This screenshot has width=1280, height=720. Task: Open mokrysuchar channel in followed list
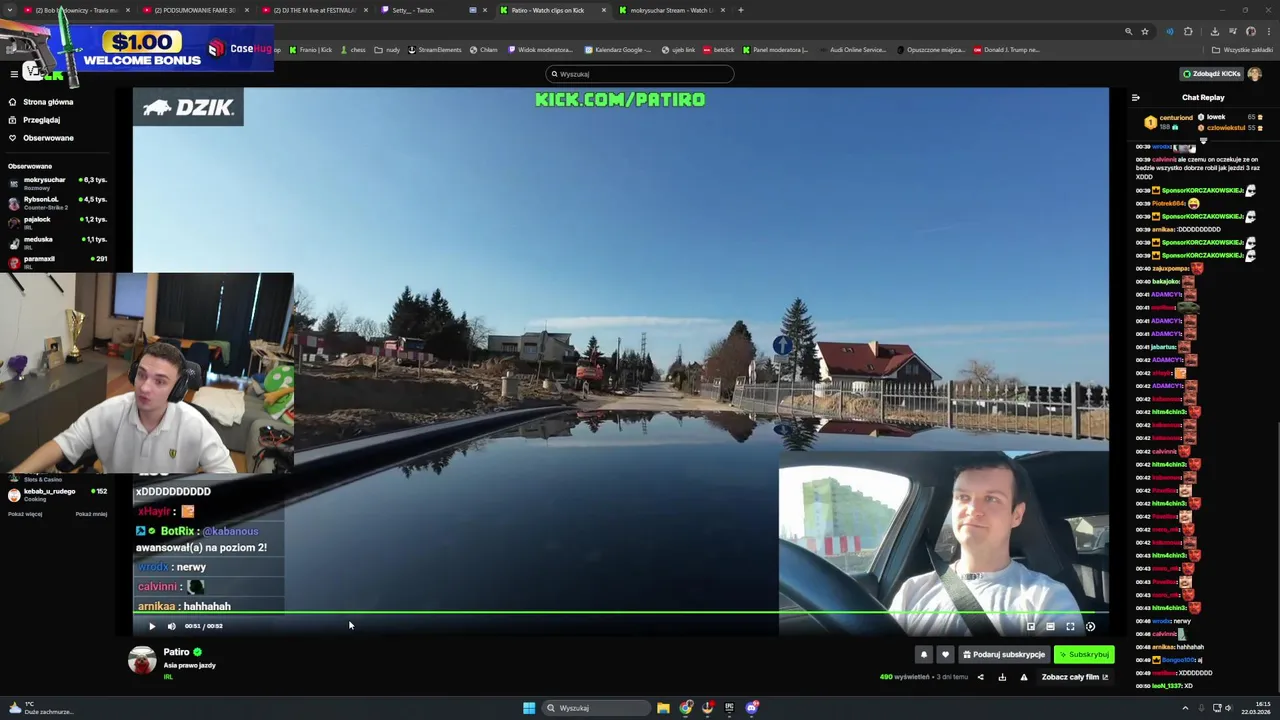pos(57,183)
